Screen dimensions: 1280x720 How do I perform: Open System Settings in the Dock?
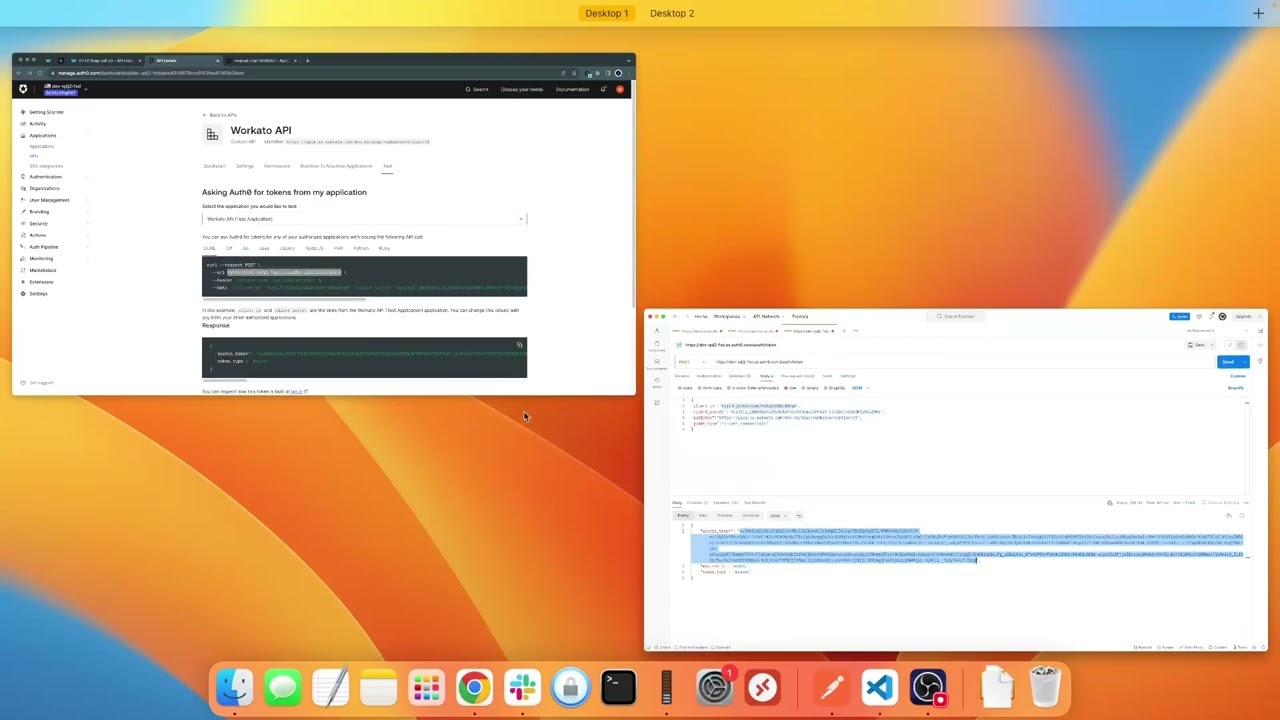click(715, 688)
